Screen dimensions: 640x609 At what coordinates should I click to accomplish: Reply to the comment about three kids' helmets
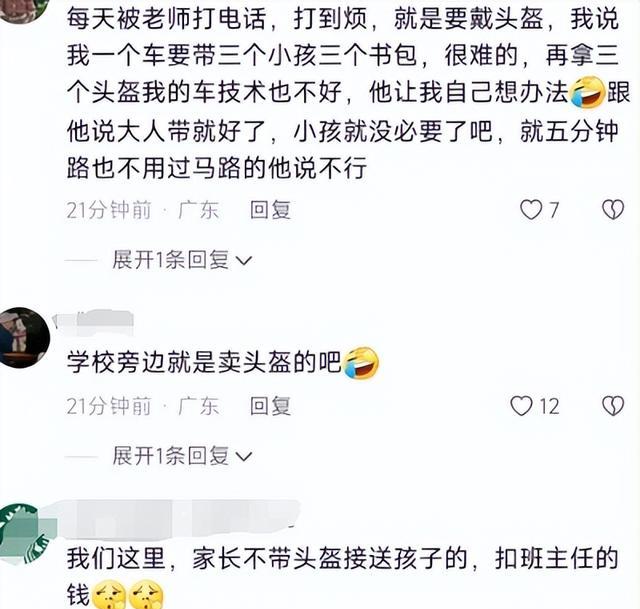point(270,210)
